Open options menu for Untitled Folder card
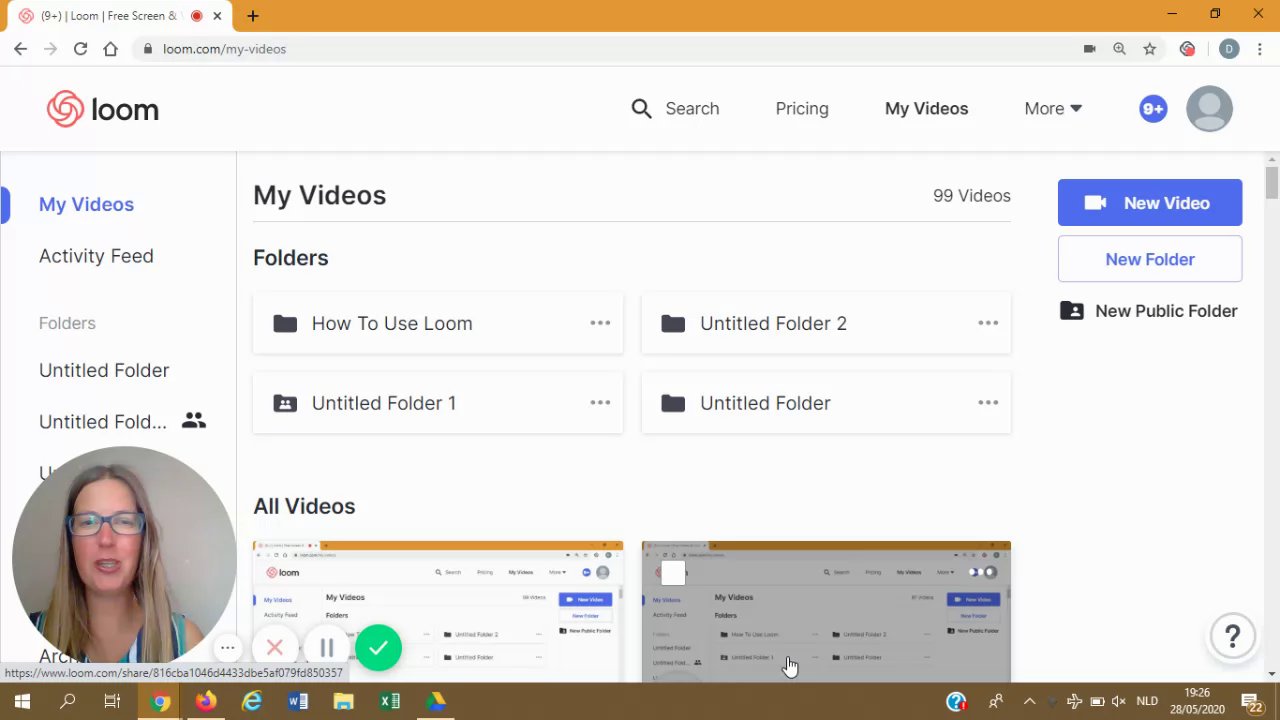The height and width of the screenshot is (720, 1280). click(988, 403)
